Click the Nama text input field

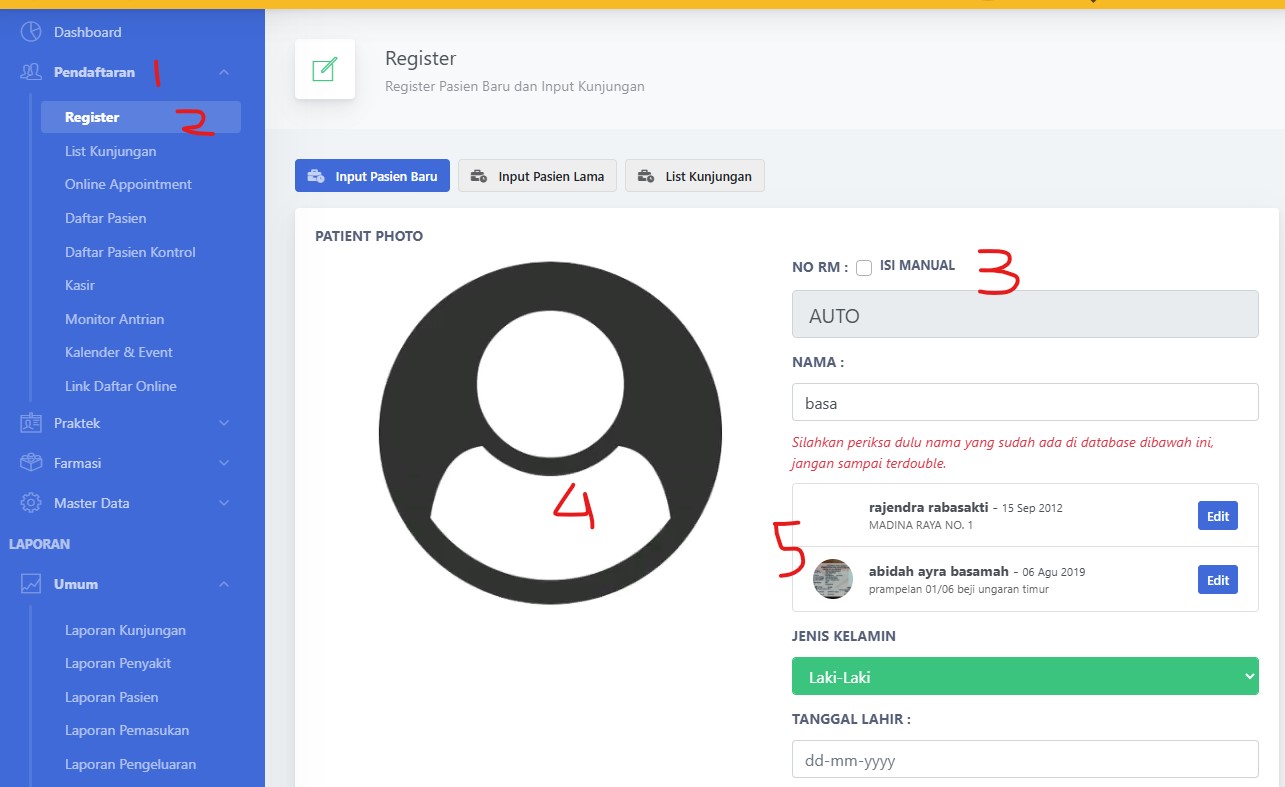coord(1024,403)
